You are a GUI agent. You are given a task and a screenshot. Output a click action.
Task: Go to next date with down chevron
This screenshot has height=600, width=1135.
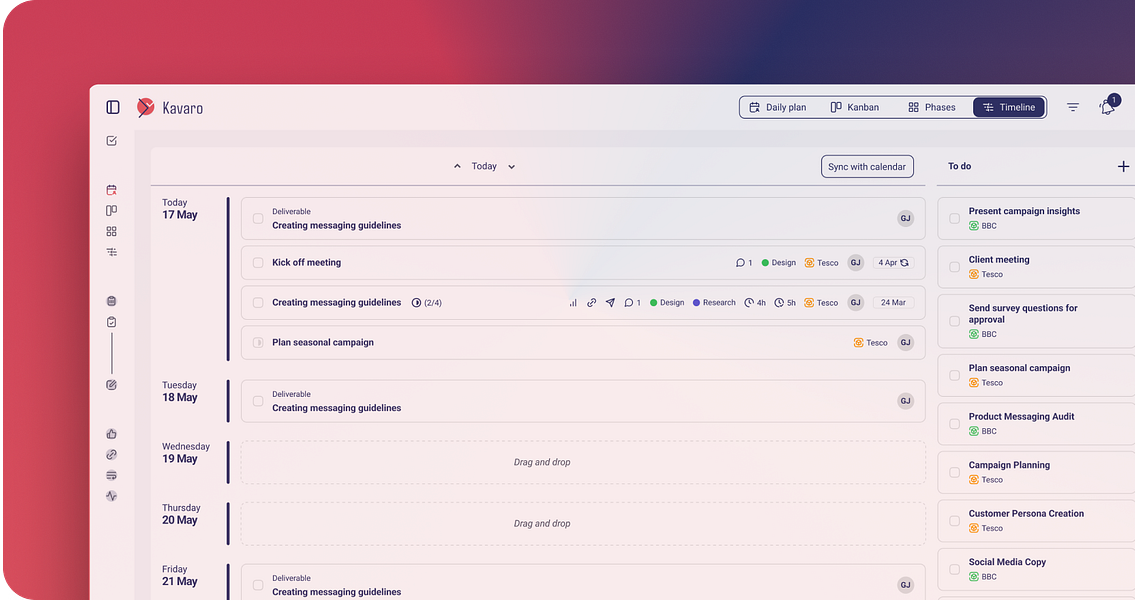click(x=511, y=166)
